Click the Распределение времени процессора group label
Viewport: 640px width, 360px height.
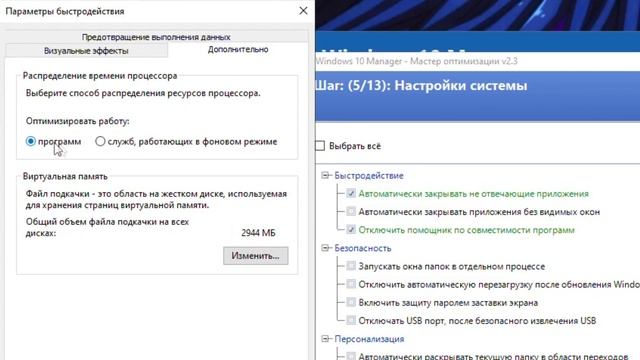tap(100, 76)
